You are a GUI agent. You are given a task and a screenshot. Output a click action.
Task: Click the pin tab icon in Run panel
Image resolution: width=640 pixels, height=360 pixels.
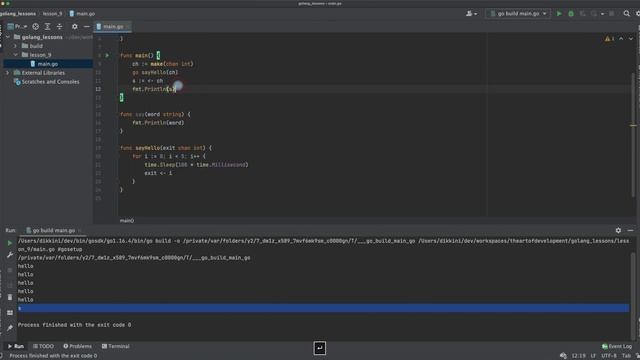(x=10, y=328)
